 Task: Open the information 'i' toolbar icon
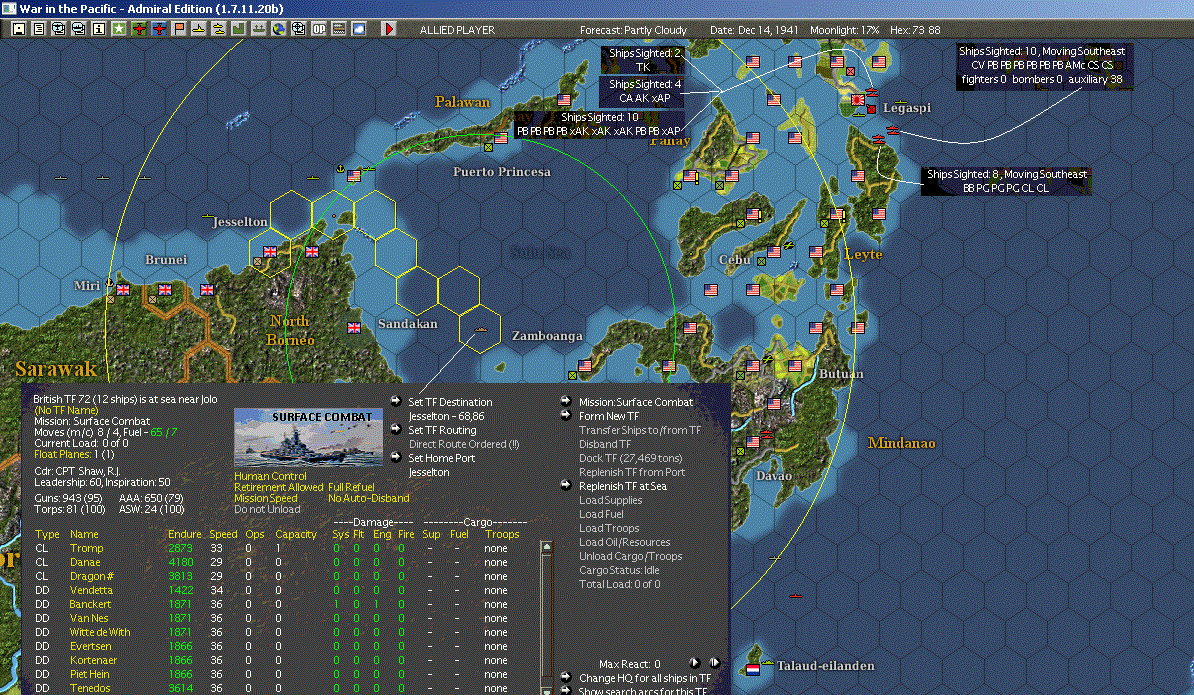point(98,29)
